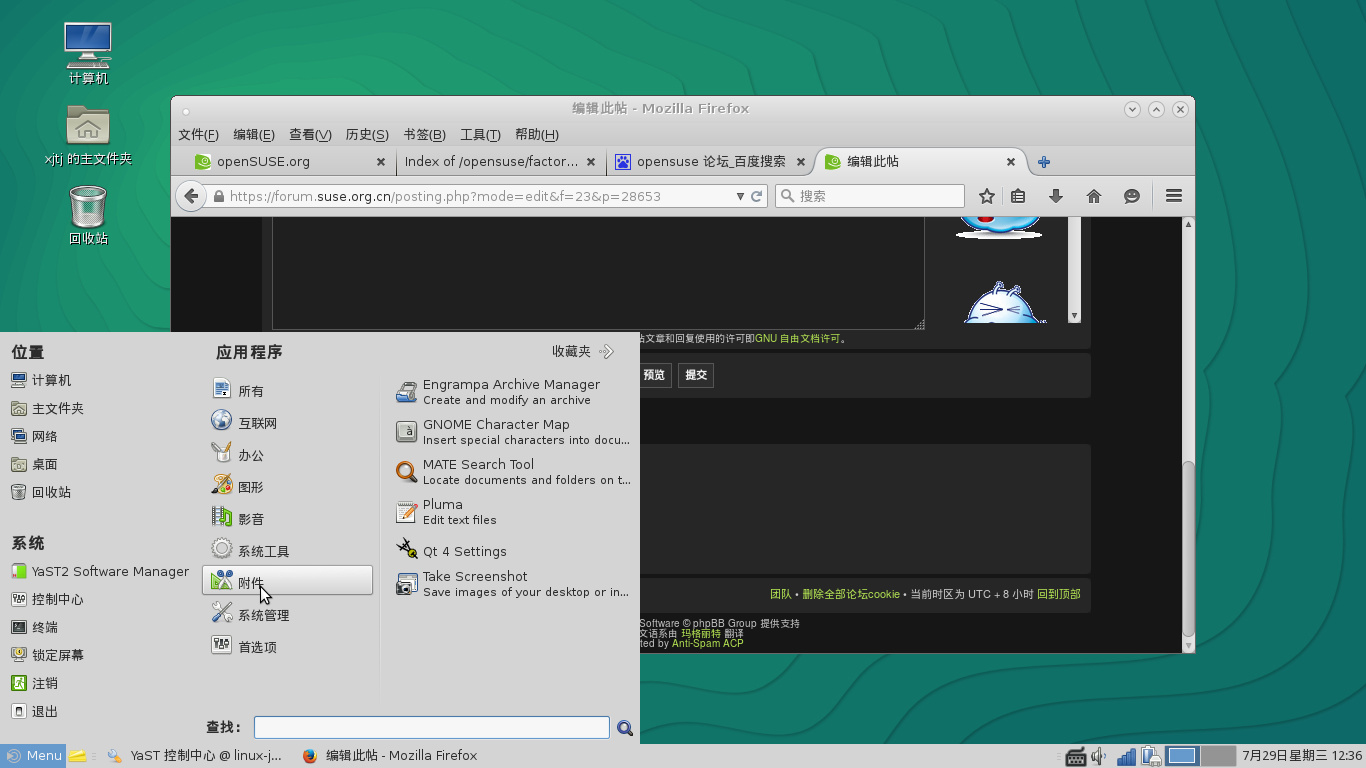Click the Firefox 搜索 search box
This screenshot has height=768, width=1366.
(x=870, y=196)
